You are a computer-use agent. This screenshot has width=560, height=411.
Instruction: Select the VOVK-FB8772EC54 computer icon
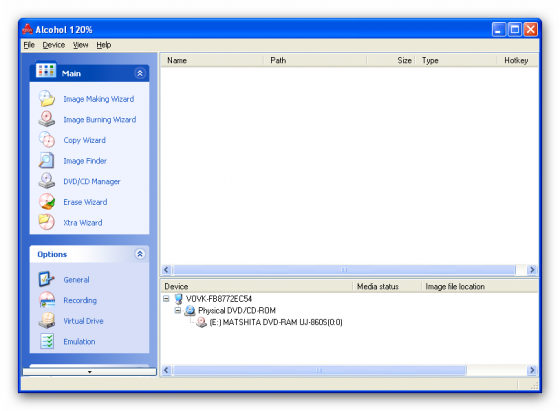(x=178, y=299)
